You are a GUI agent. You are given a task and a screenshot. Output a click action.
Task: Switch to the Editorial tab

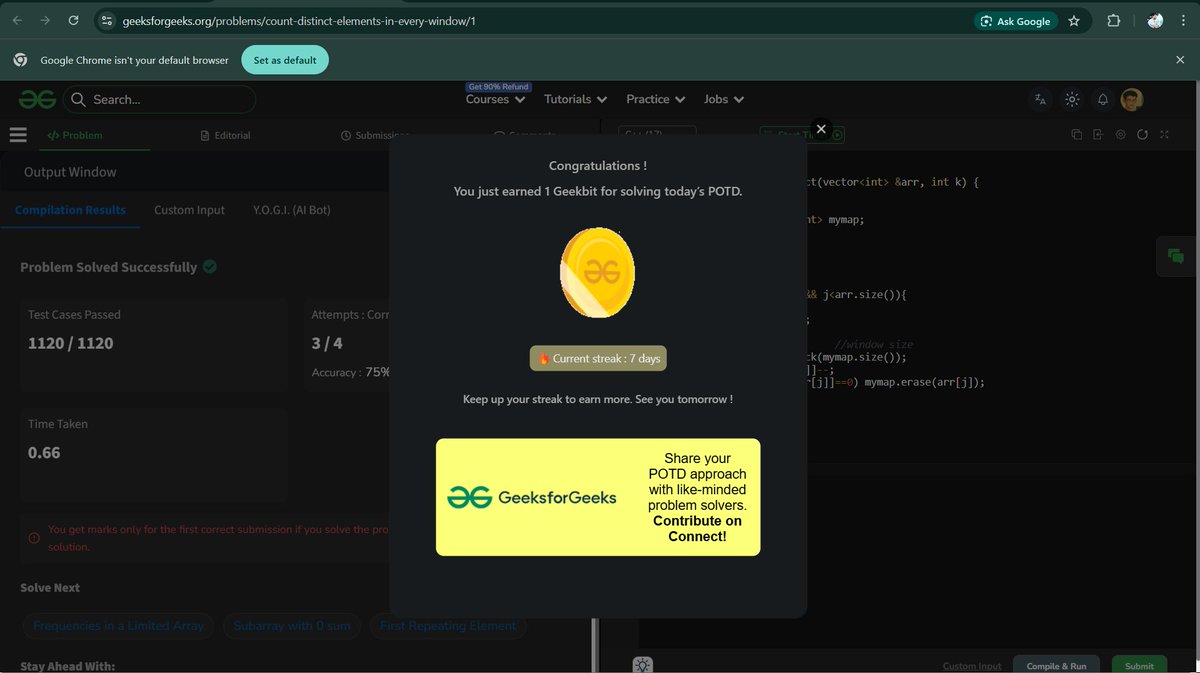[x=225, y=135]
